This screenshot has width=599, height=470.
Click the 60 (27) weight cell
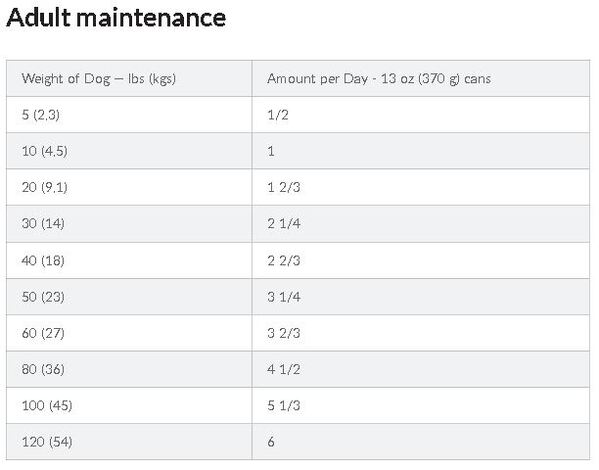point(129,333)
